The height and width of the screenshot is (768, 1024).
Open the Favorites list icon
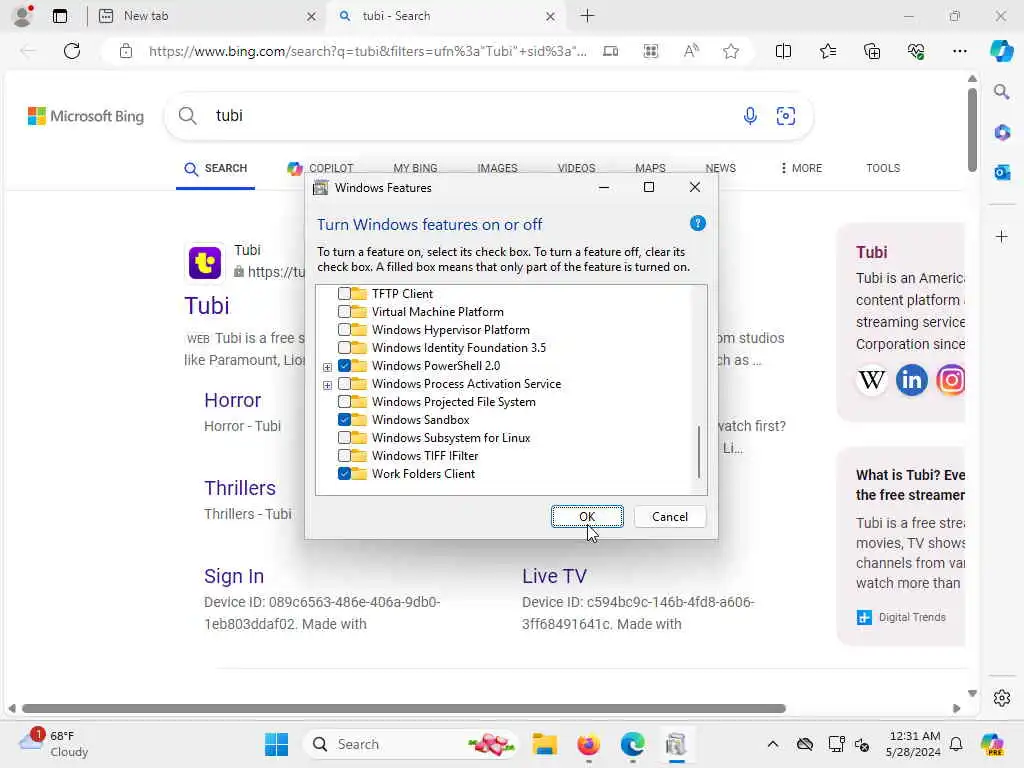point(827,51)
